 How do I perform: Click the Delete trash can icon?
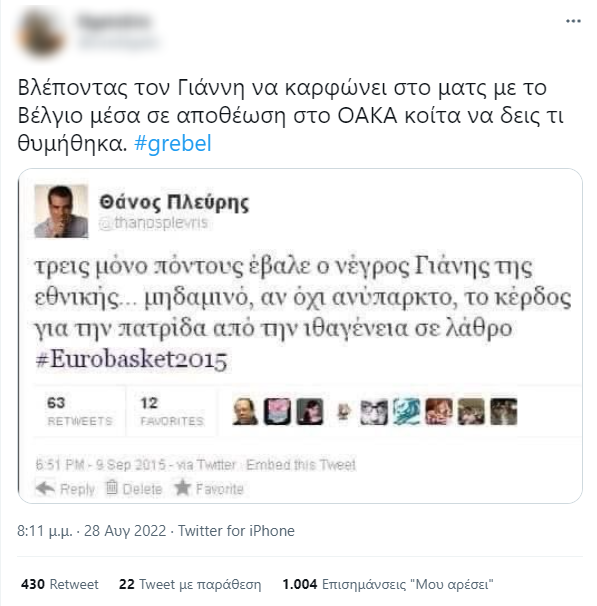pos(112,487)
